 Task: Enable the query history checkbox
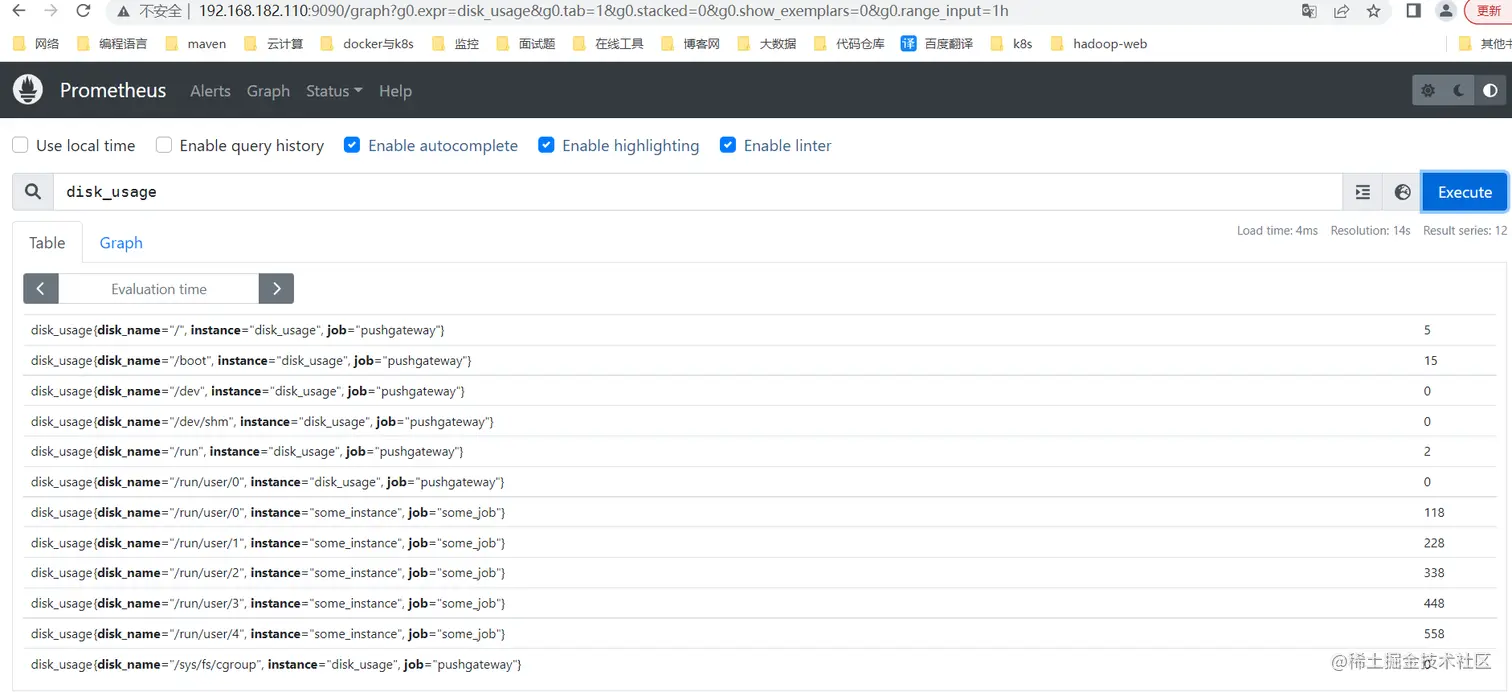[x=164, y=145]
